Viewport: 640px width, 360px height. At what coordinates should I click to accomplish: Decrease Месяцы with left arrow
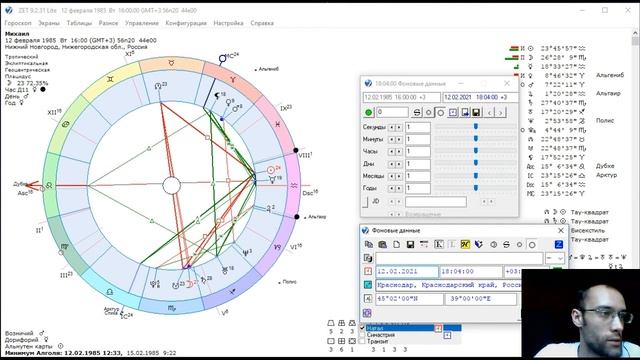point(391,176)
